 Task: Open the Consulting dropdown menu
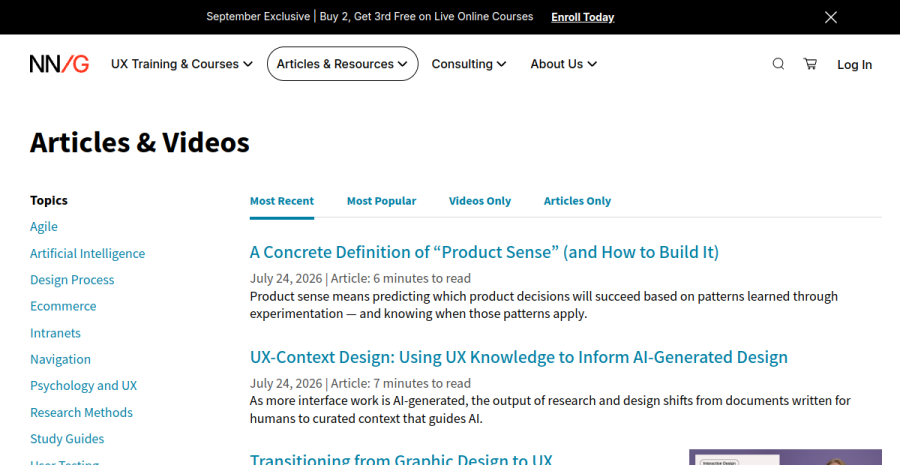tap(469, 64)
